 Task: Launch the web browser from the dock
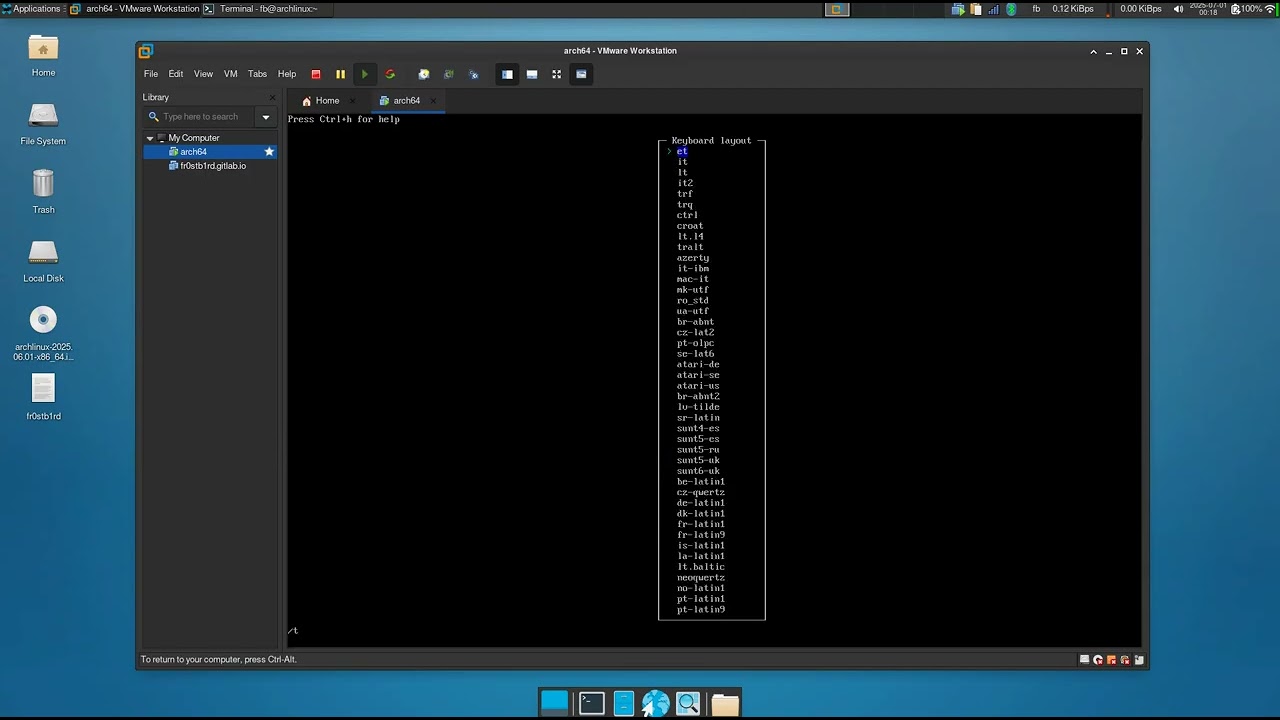click(x=656, y=703)
